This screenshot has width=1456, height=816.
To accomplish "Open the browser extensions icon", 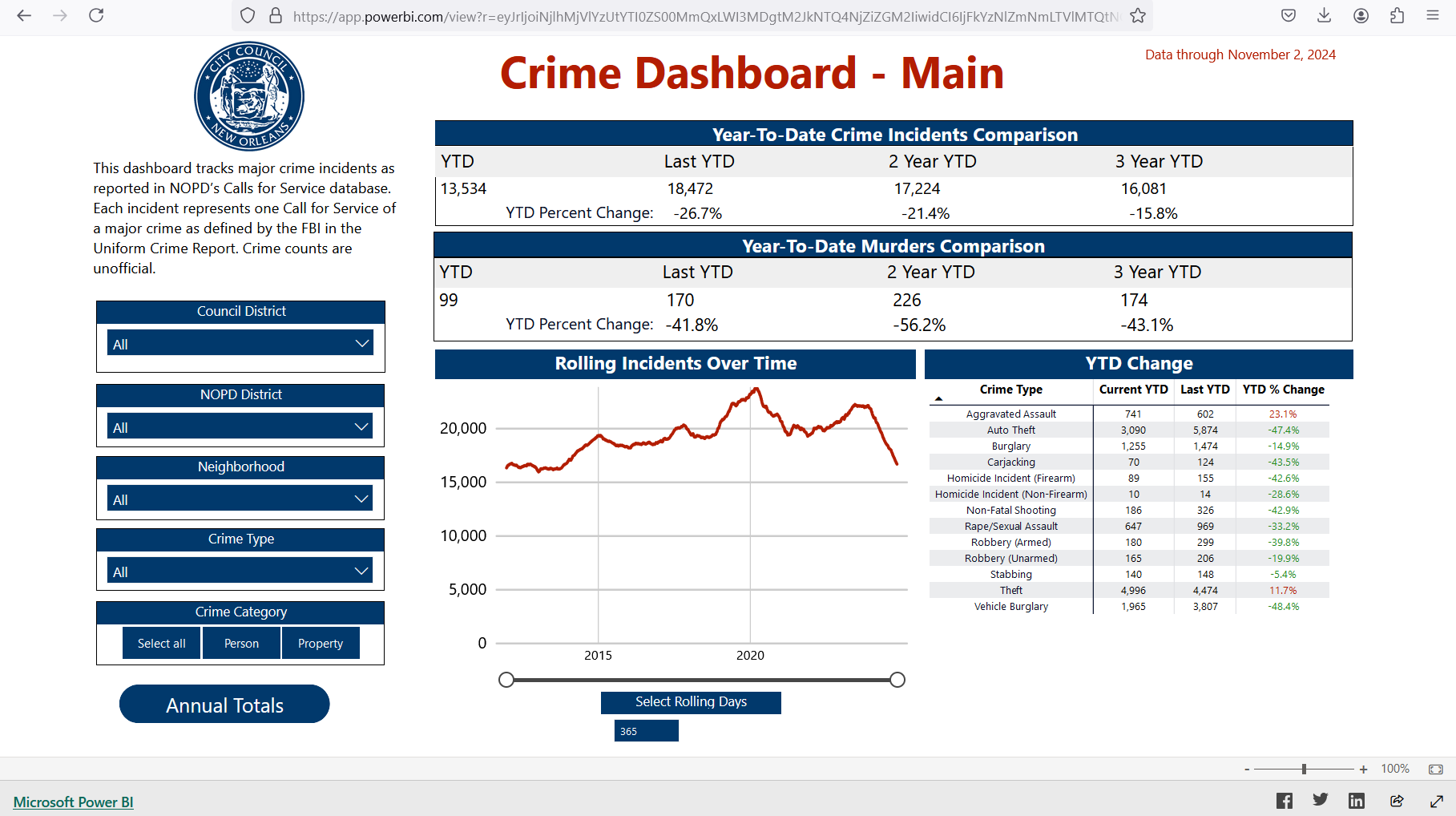I will coord(1397,15).
